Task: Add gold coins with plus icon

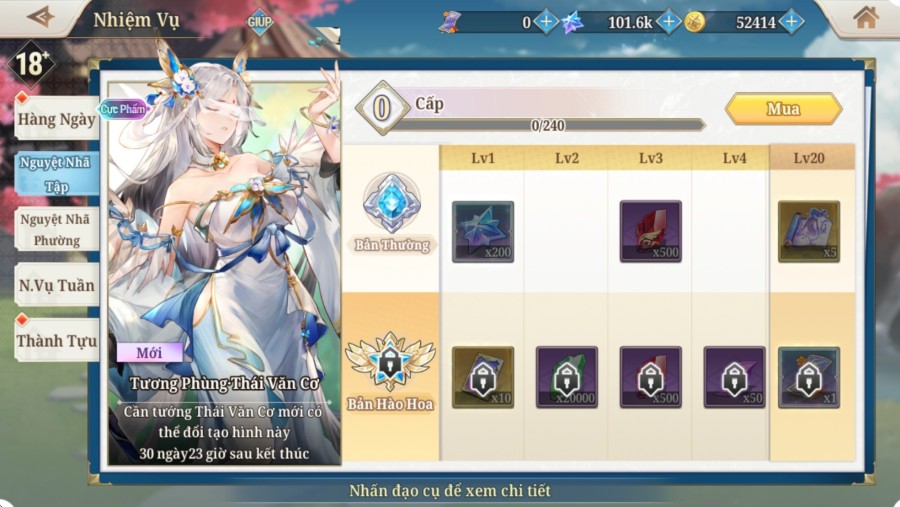Action: 792,22
